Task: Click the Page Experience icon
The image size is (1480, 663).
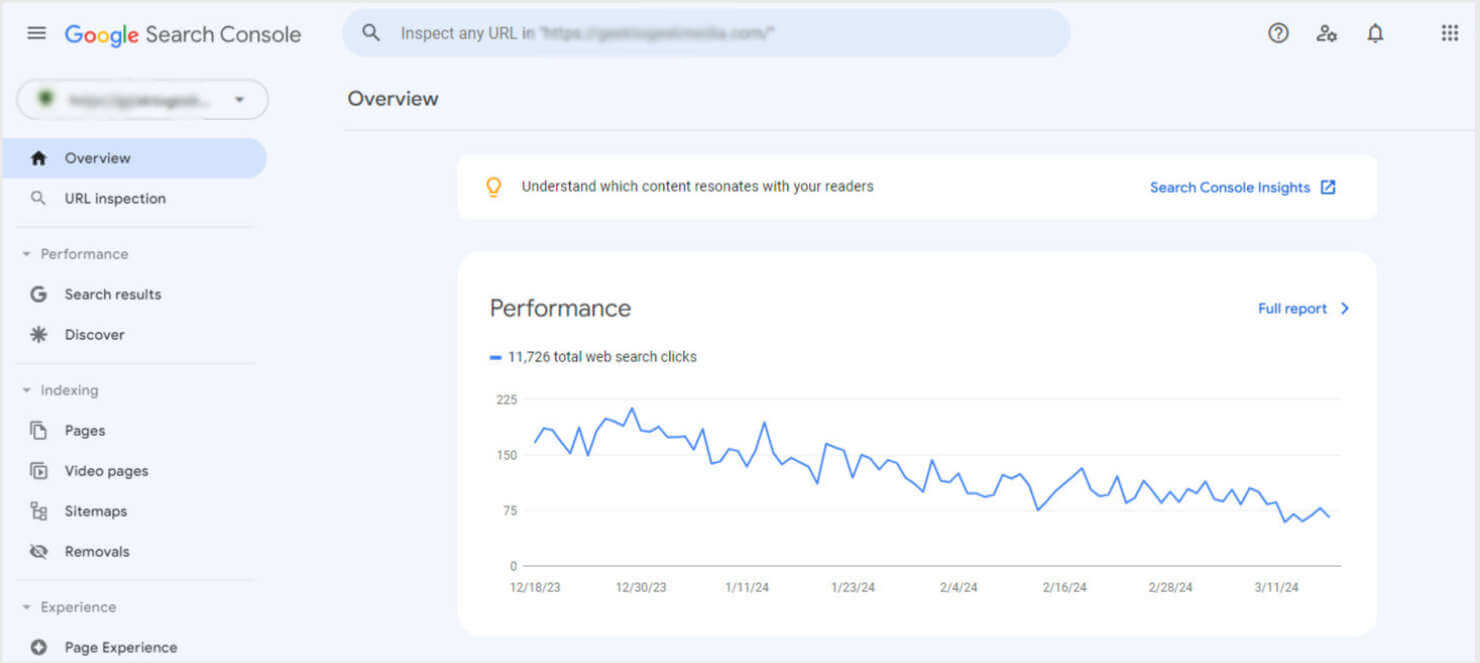Action: point(37,647)
